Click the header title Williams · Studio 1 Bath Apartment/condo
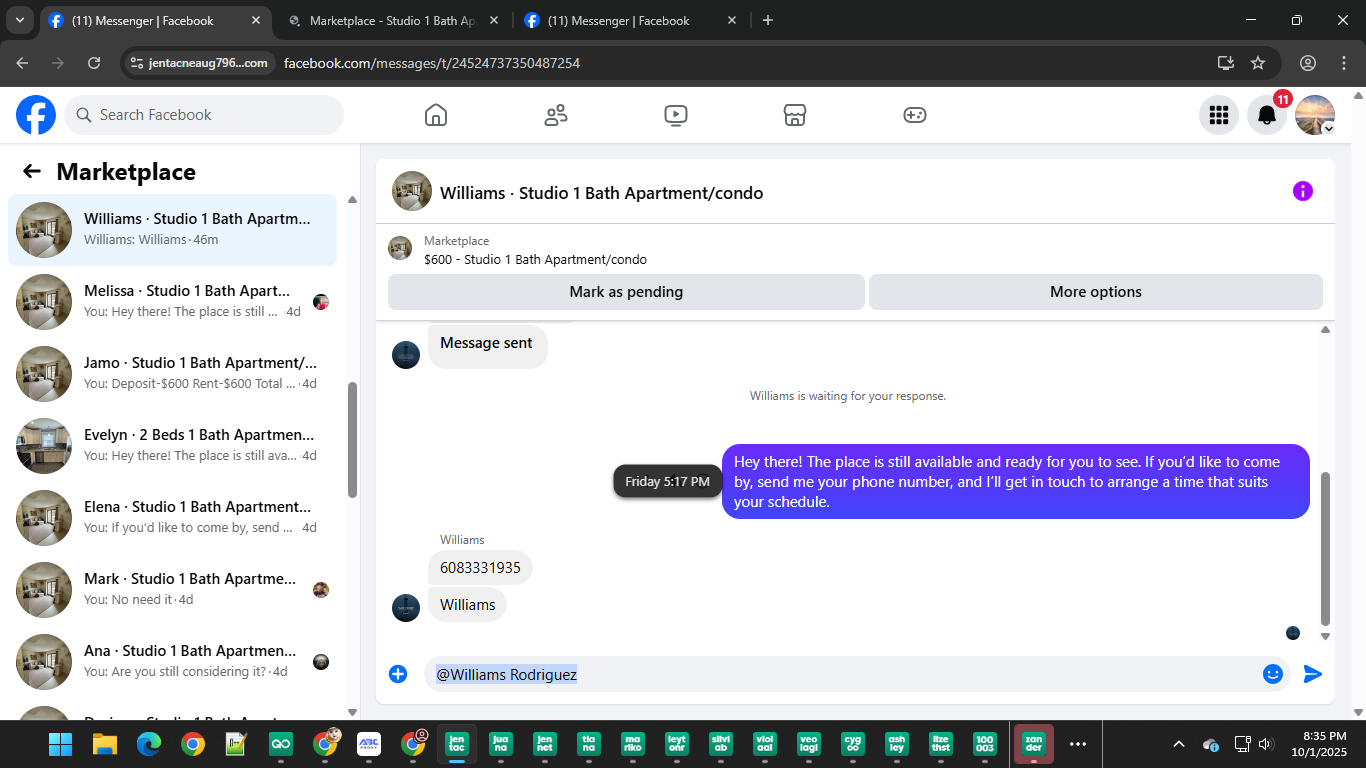Screen dimensions: 1366x768 point(601,193)
